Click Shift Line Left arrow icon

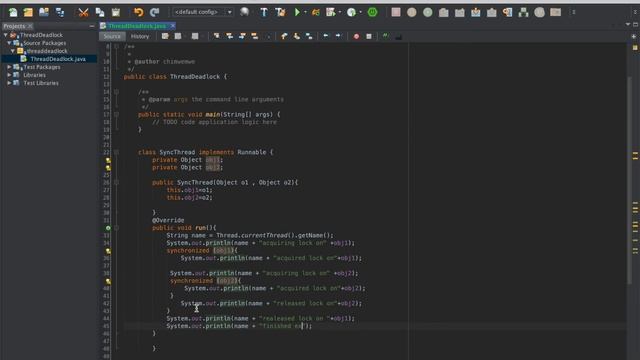pos(325,36)
